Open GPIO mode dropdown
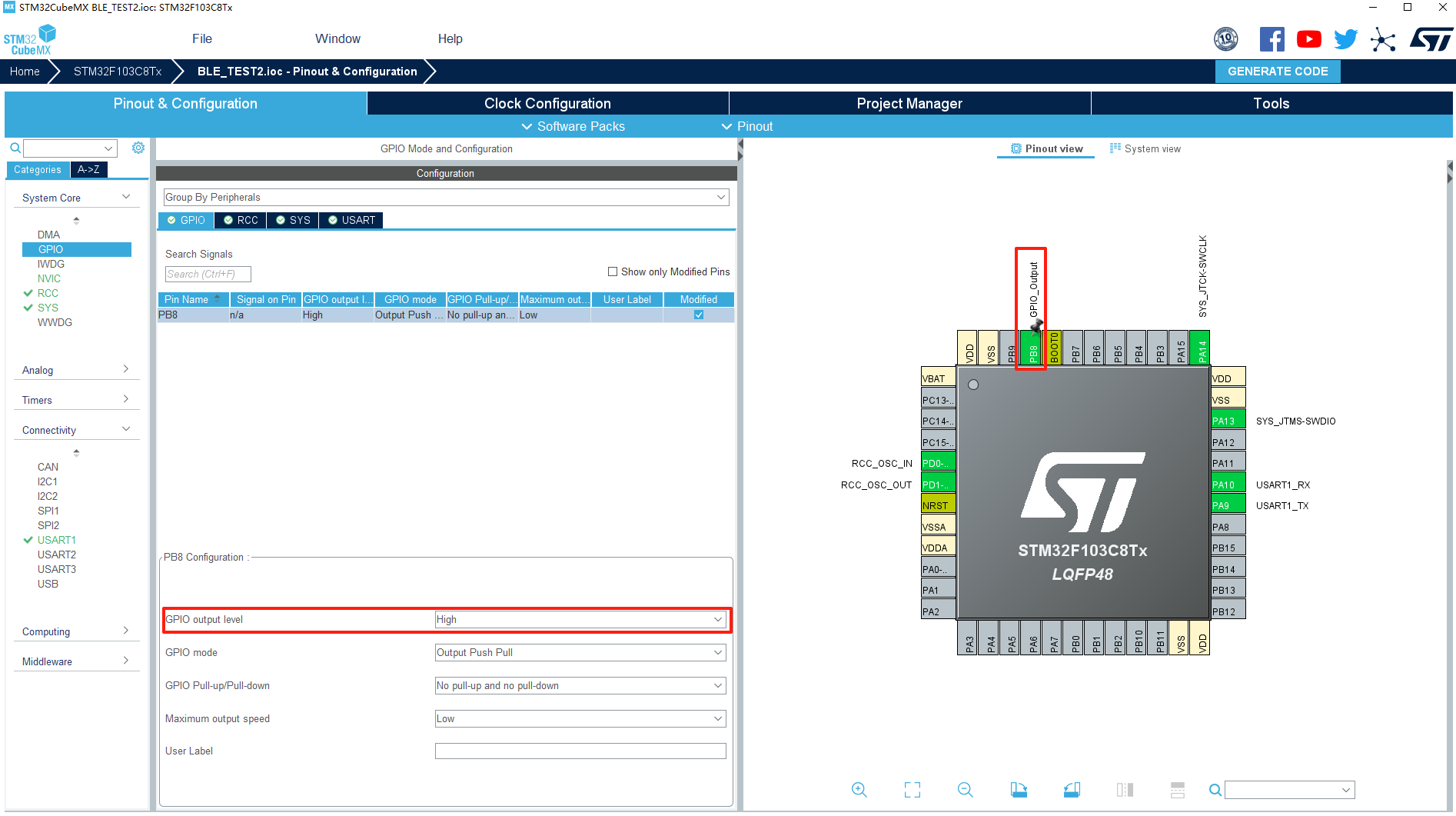The image size is (1456, 816). click(580, 652)
